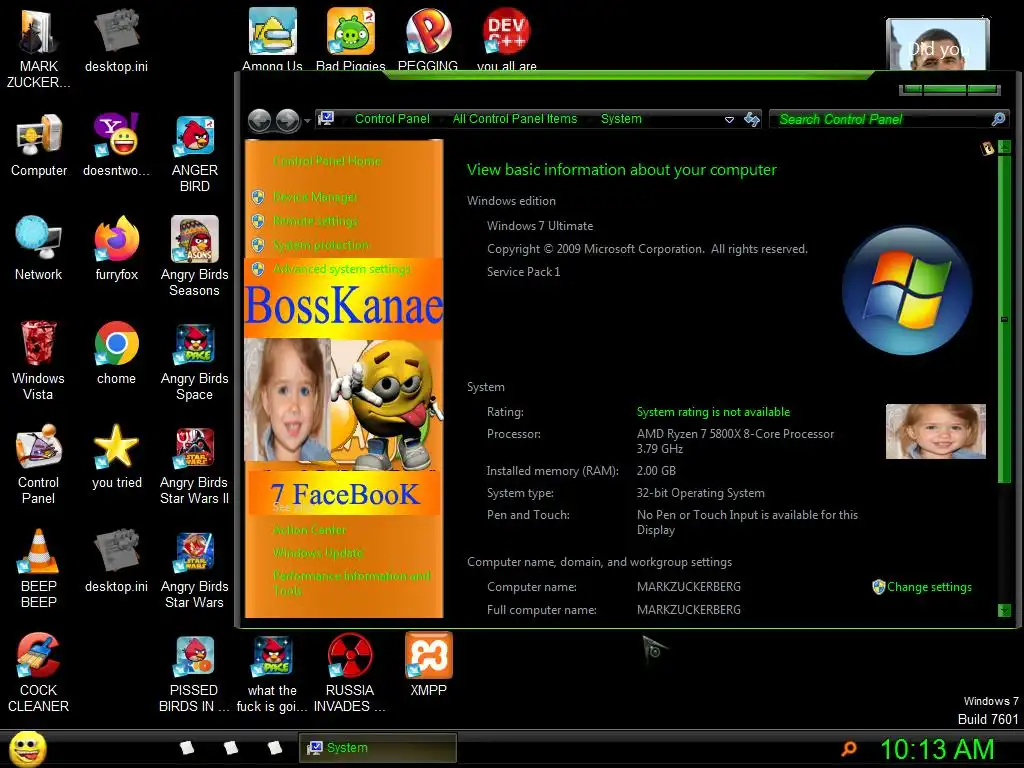This screenshot has height=768, width=1024.
Task: Open Action Center link
Action: [x=310, y=530]
